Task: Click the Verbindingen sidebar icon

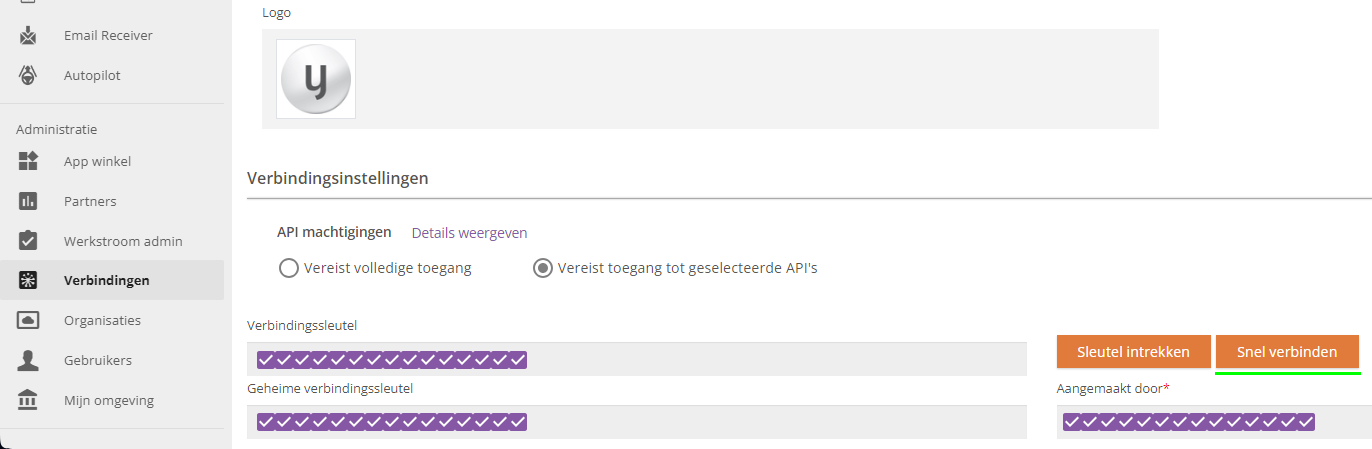Action: 28,280
